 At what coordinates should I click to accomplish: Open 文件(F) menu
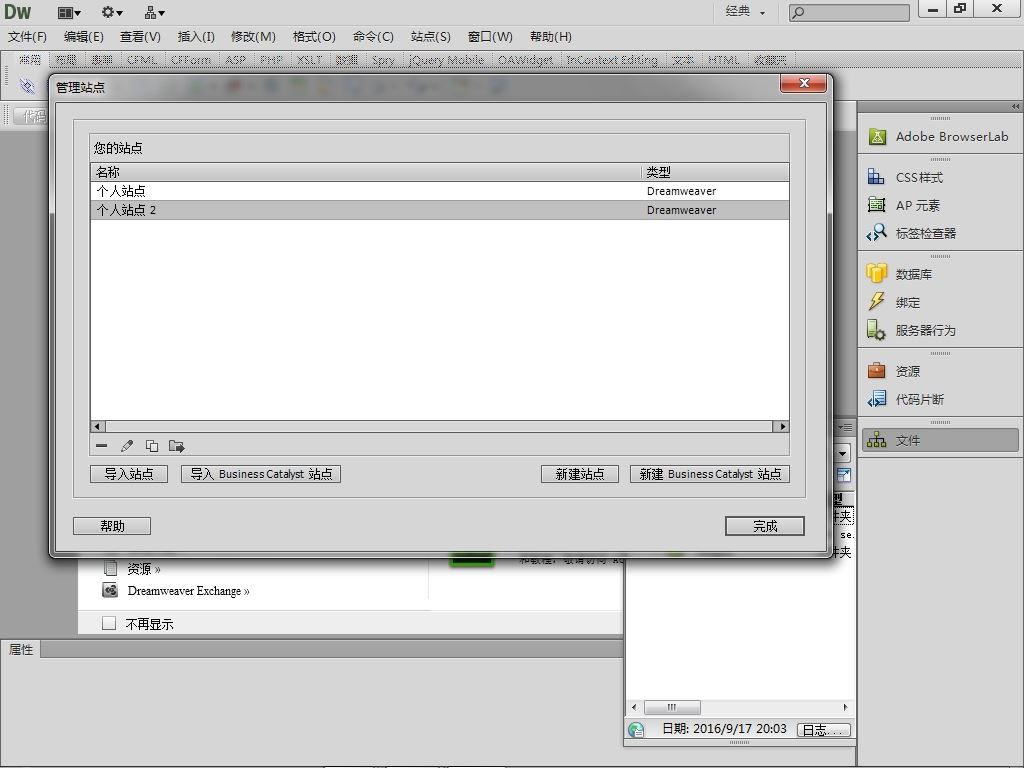coord(27,37)
